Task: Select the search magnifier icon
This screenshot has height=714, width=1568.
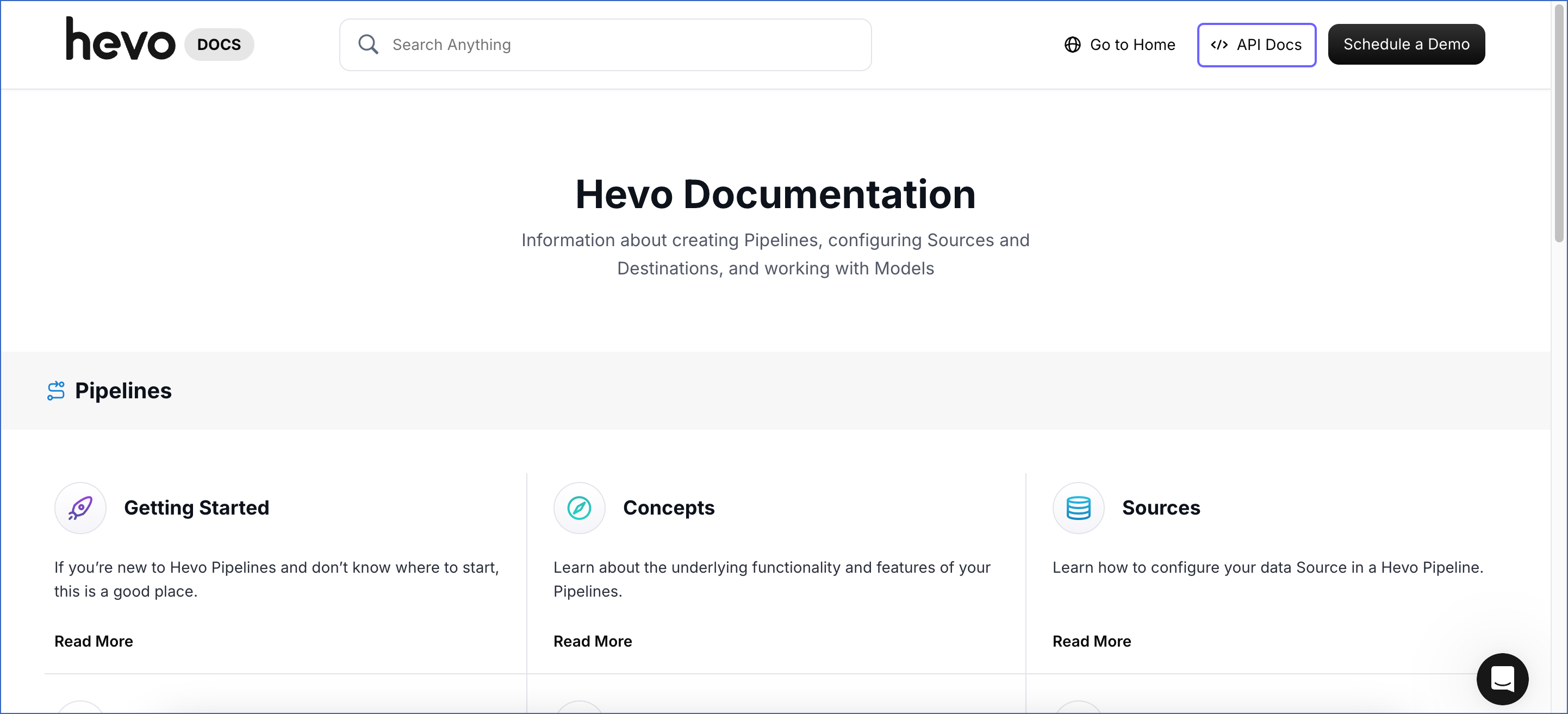Action: 368,44
